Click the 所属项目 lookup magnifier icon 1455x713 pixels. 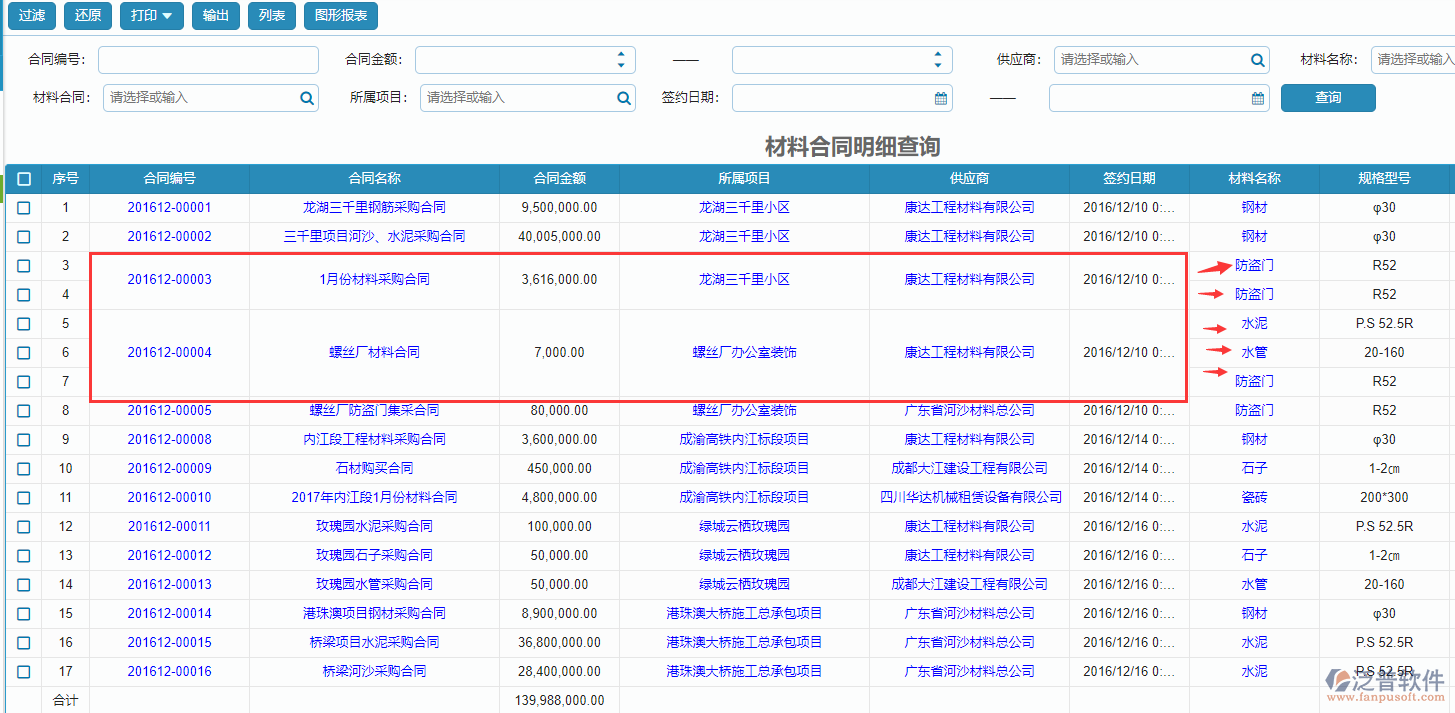coord(623,98)
